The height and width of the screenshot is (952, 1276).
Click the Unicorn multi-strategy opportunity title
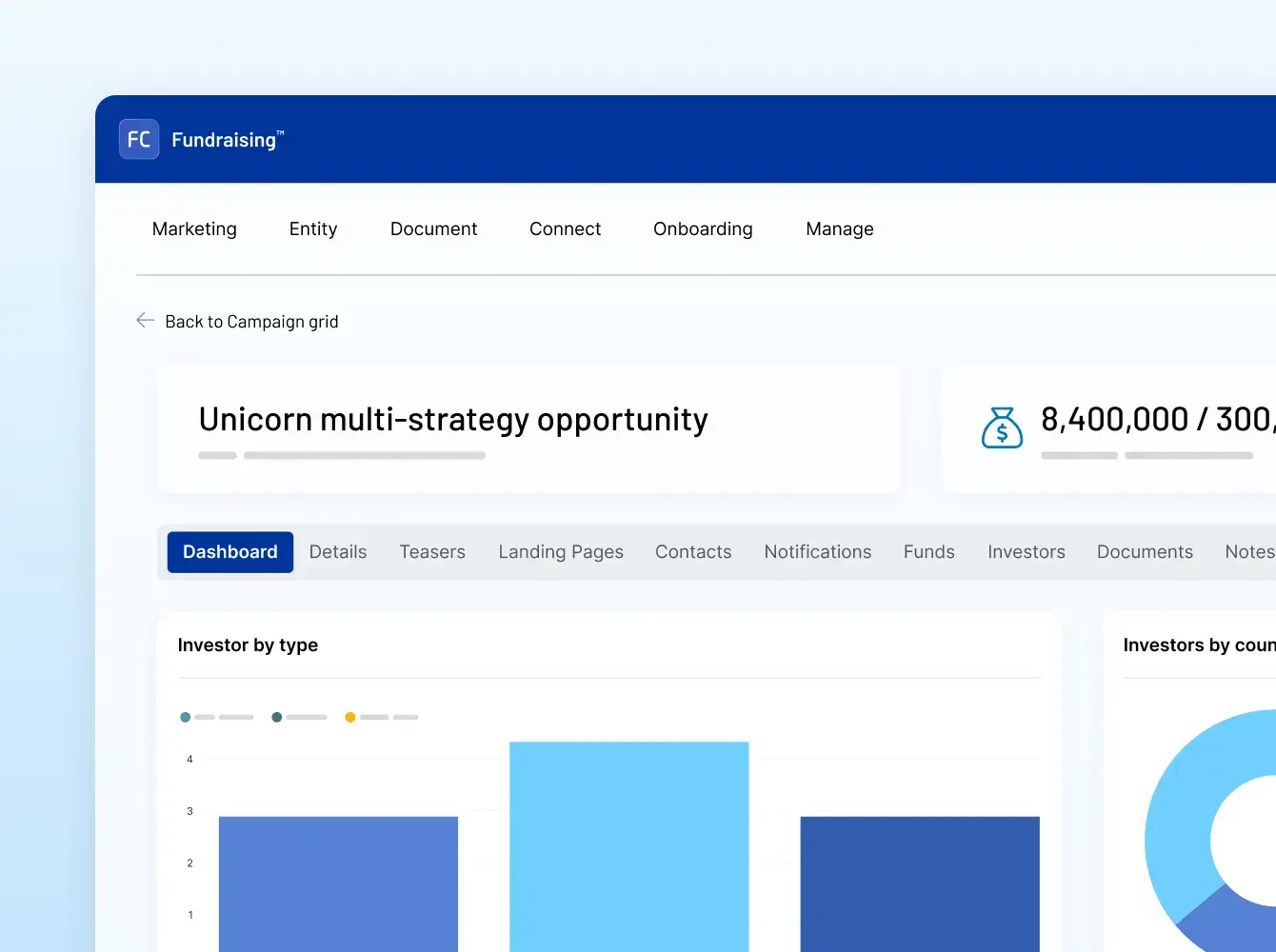pos(452,419)
